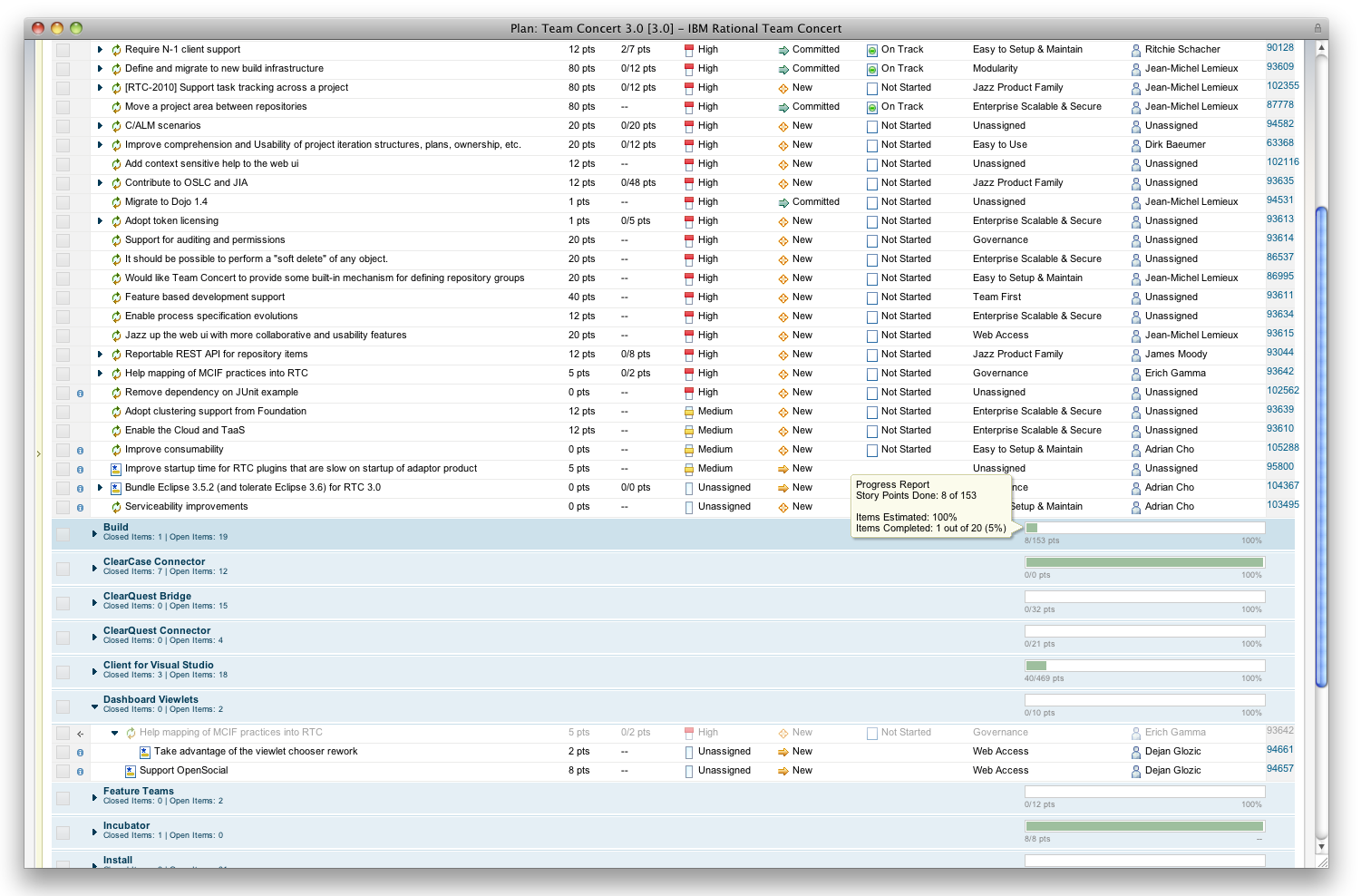Image resolution: width=1361 pixels, height=896 pixels.
Task: Click the Client for Visual Studio progress bar
Action: tap(1144, 666)
